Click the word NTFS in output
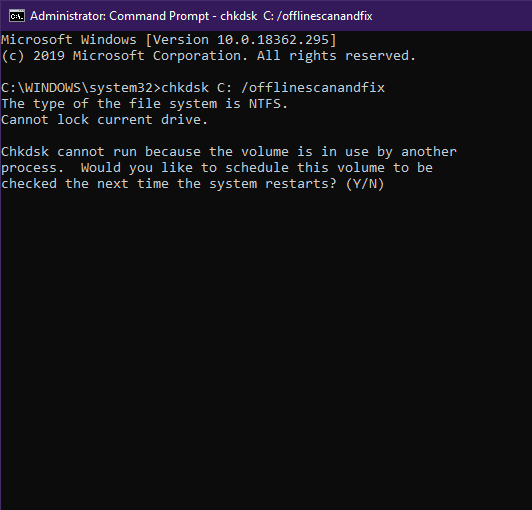 (x=265, y=104)
